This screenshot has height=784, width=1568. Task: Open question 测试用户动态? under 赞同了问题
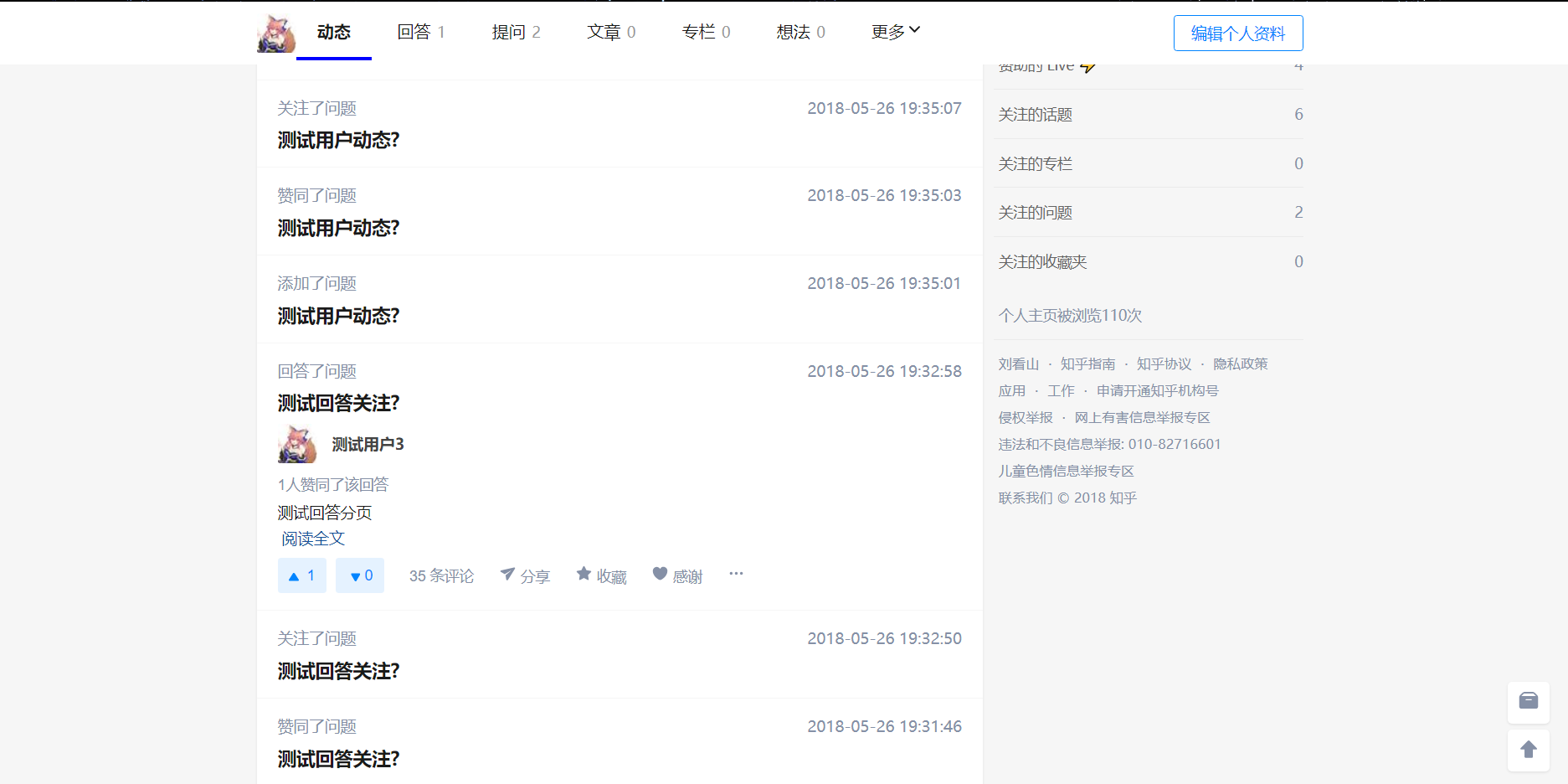pyautogui.click(x=339, y=228)
